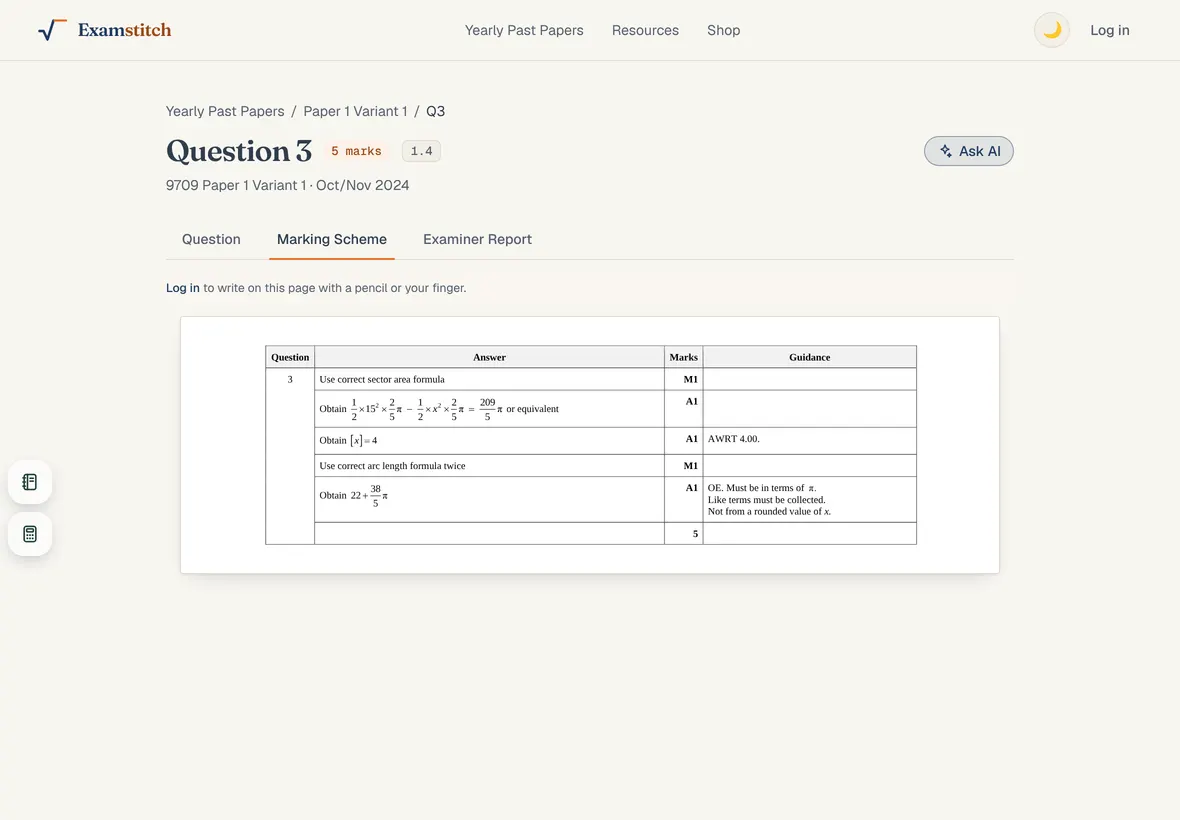1180x820 pixels.
Task: Open the calculator icon in the left sidebar
Action: point(30,534)
